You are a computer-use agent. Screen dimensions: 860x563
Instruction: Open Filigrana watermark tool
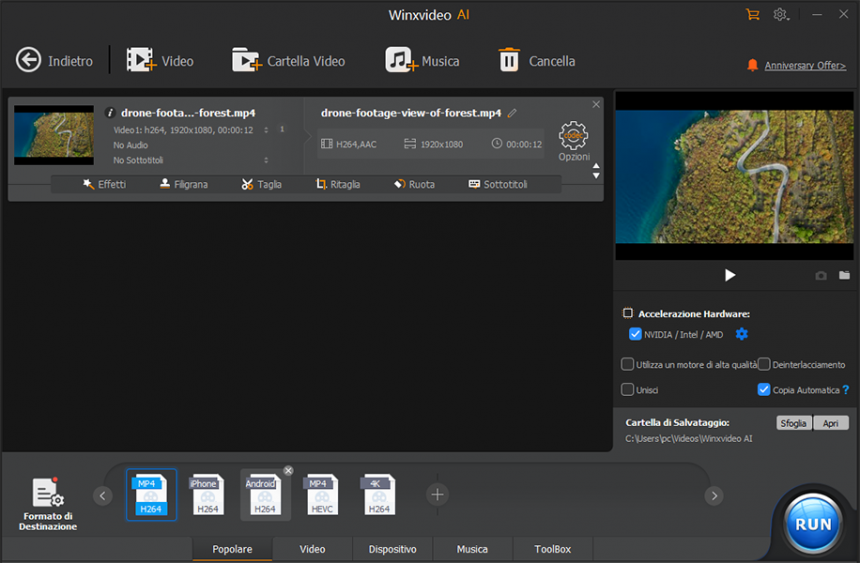[184, 184]
